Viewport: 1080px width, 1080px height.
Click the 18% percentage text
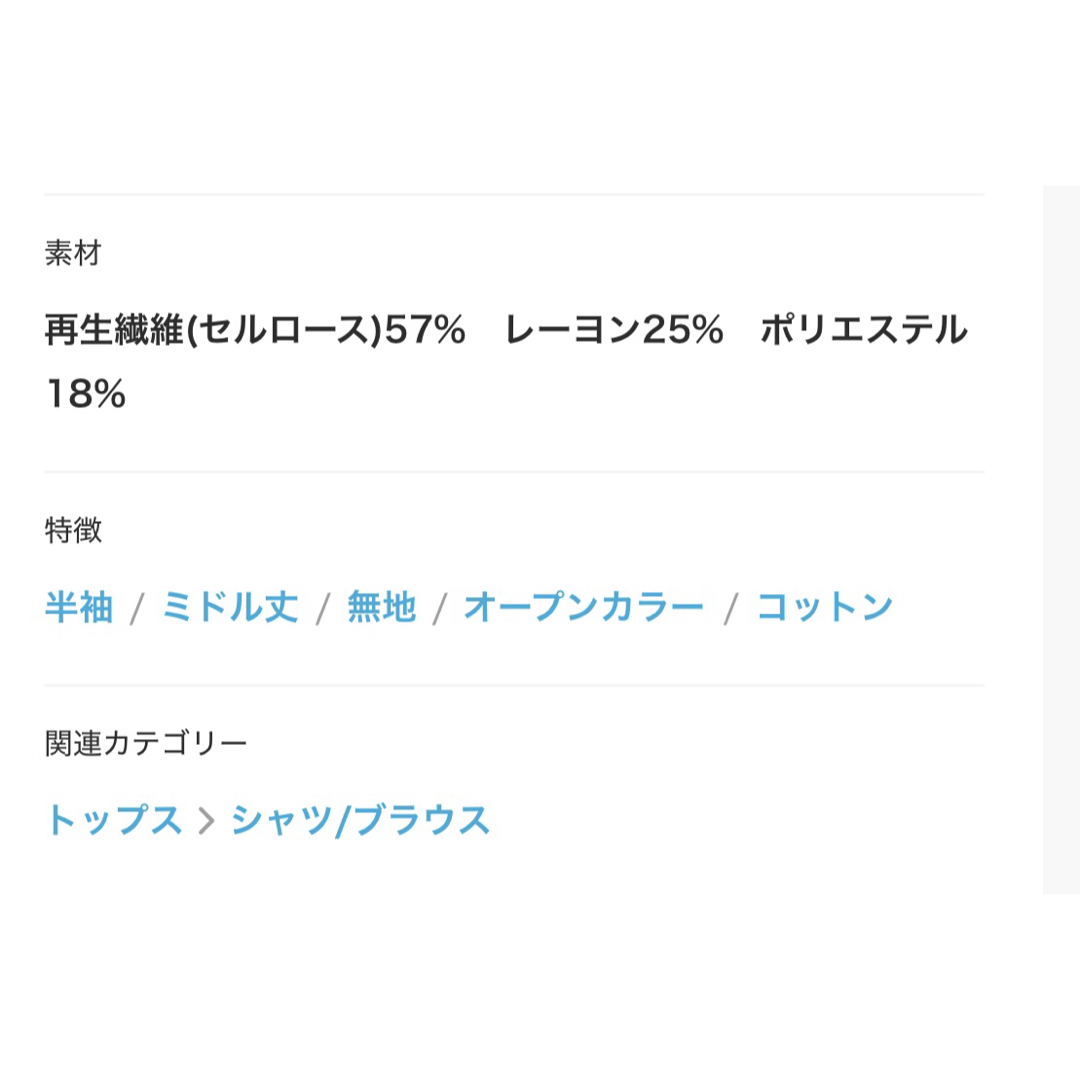(86, 393)
